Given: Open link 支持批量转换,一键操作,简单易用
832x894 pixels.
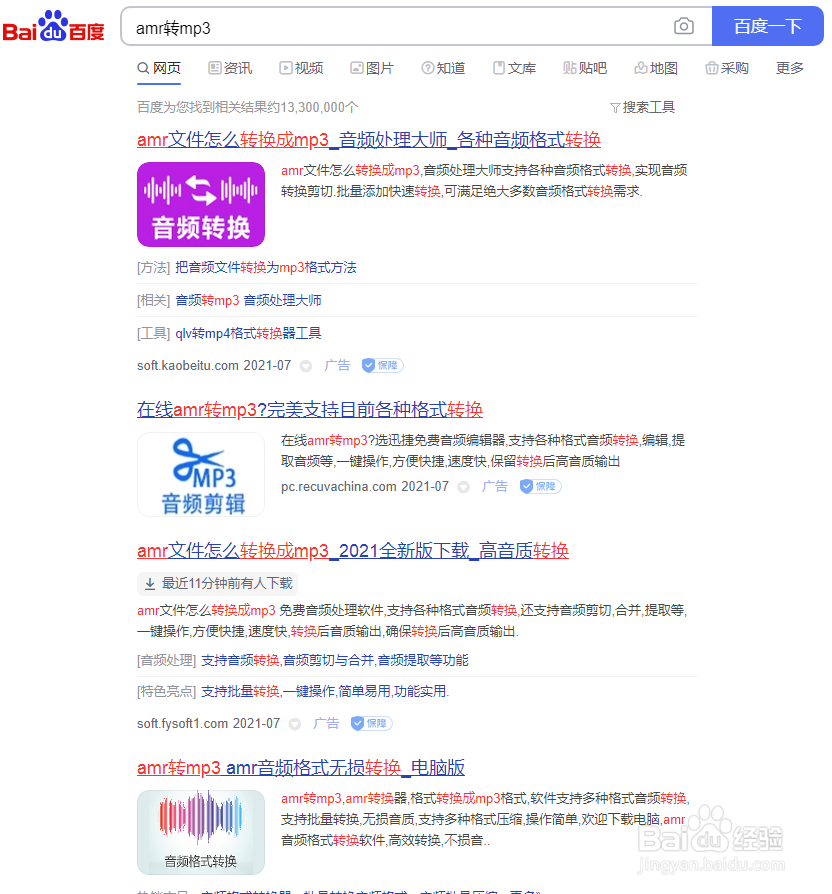Looking at the screenshot, I should coord(325,692).
